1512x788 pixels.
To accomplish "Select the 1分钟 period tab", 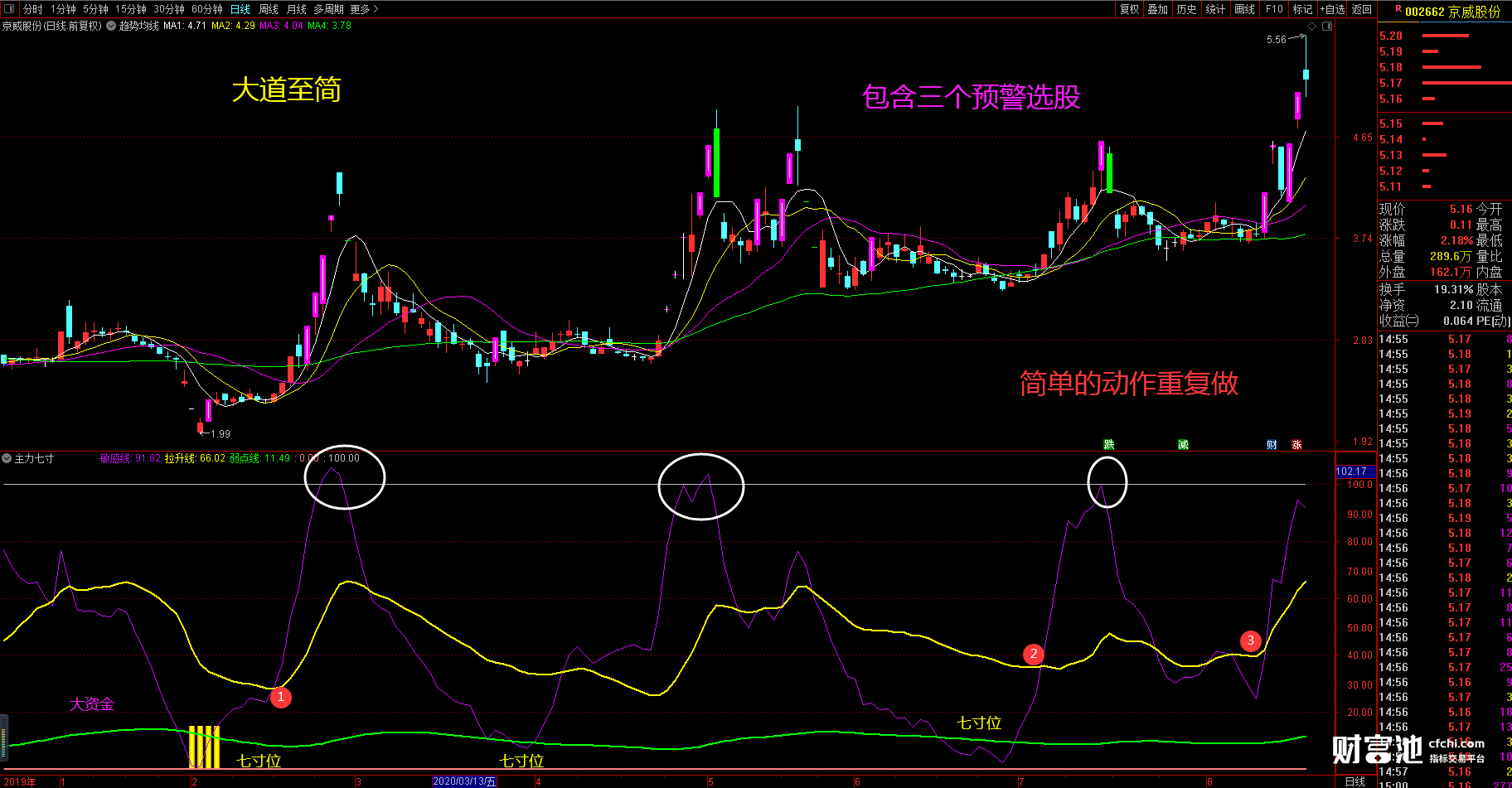I will [x=63, y=9].
